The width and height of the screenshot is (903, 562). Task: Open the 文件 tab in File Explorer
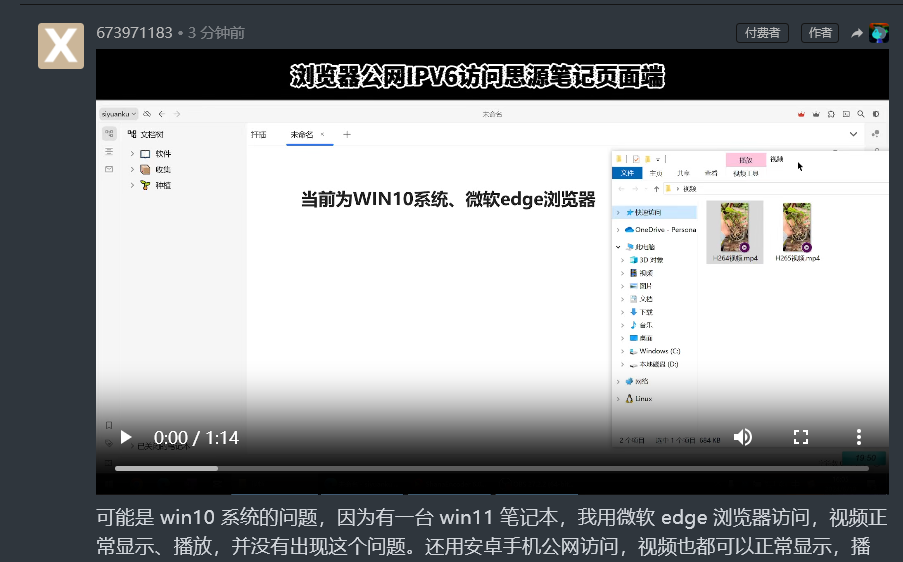(627, 173)
